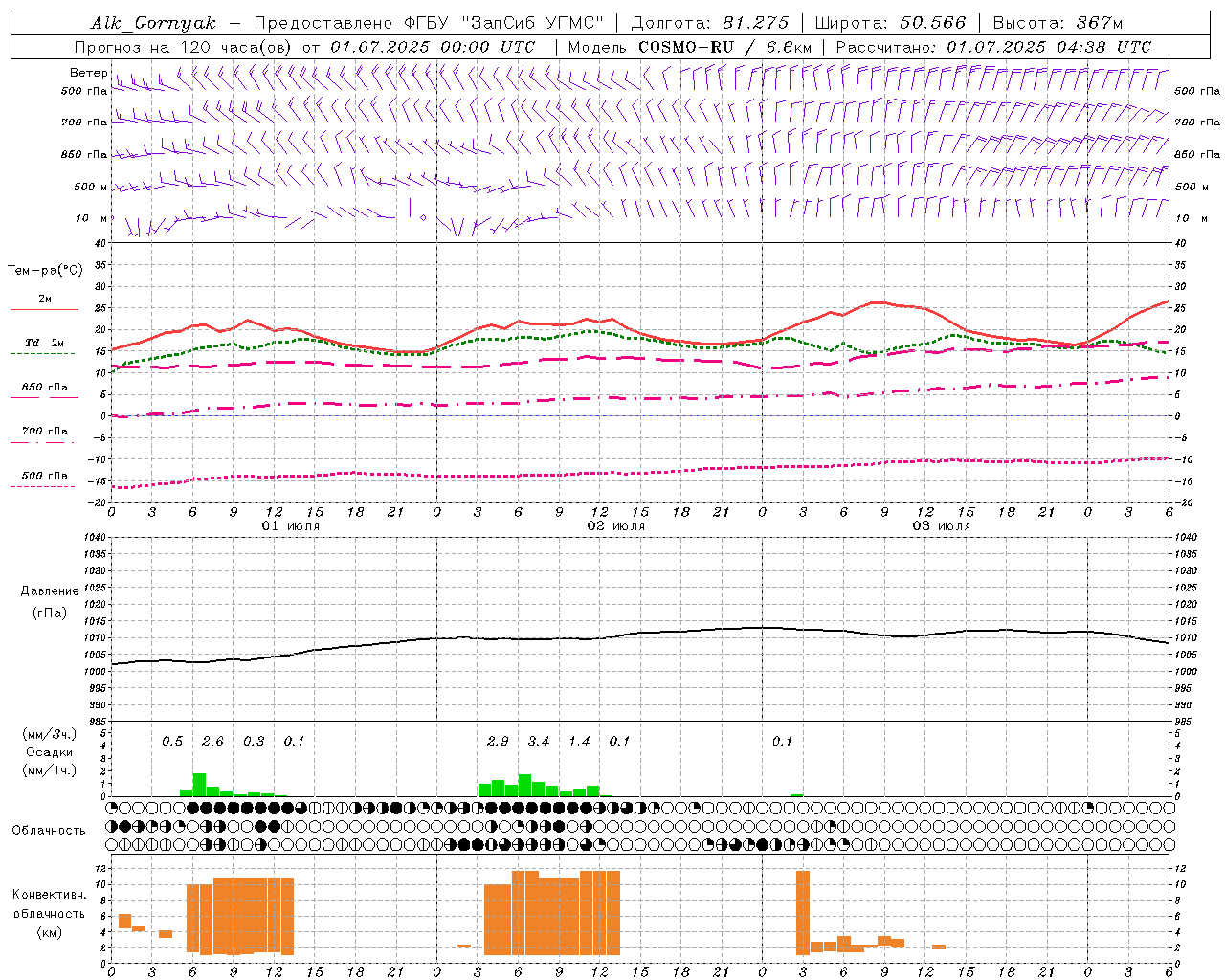This screenshot has width=1225, height=980.
Task: Click the 10 м wind level label on left
Action: point(92,218)
